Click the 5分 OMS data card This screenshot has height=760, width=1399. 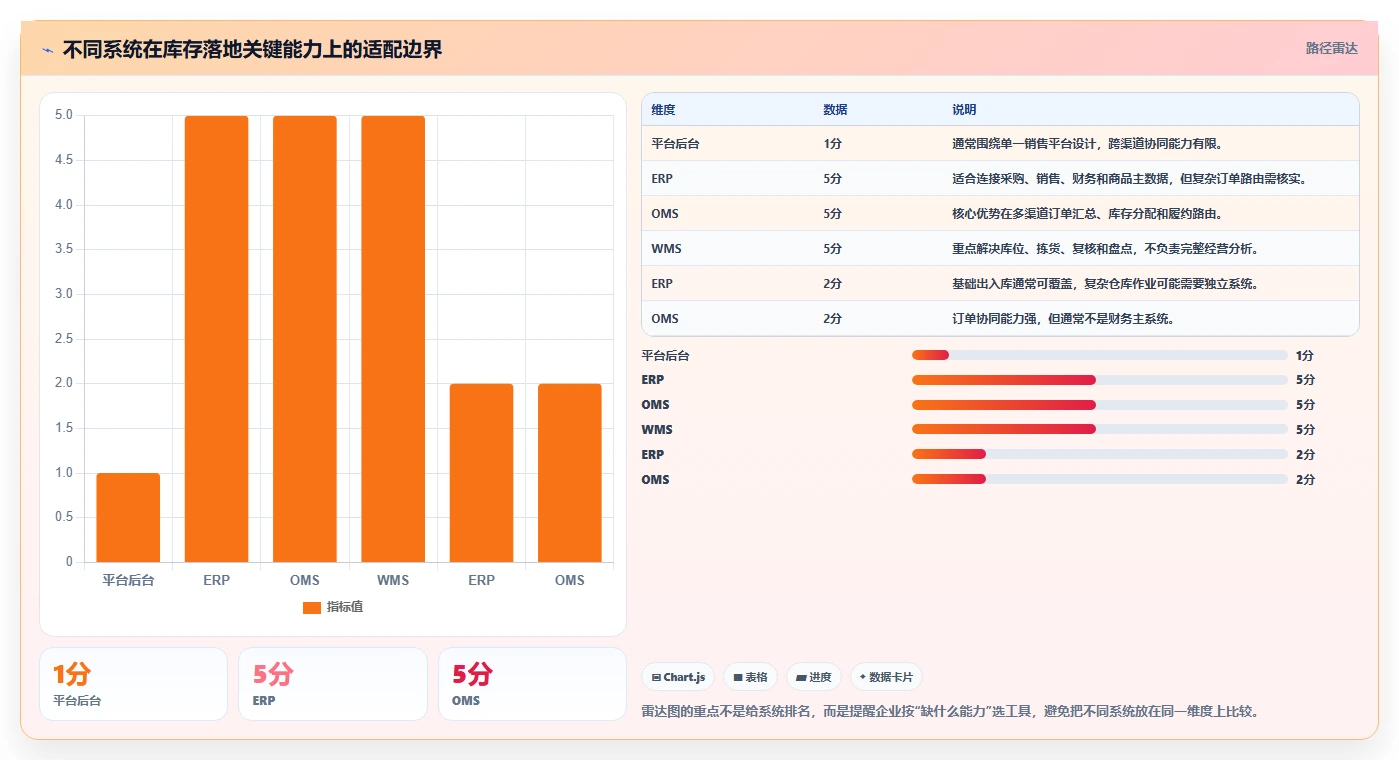tap(532, 684)
